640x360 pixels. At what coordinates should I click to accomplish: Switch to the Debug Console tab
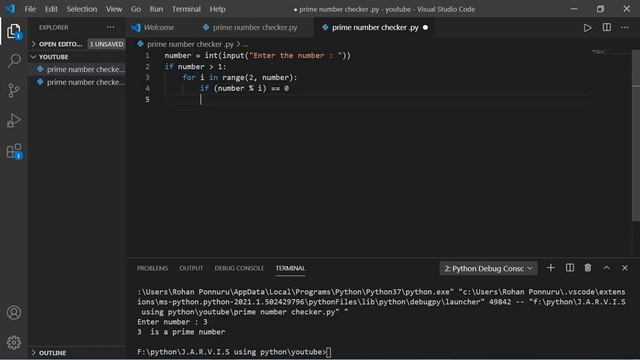[x=239, y=268]
